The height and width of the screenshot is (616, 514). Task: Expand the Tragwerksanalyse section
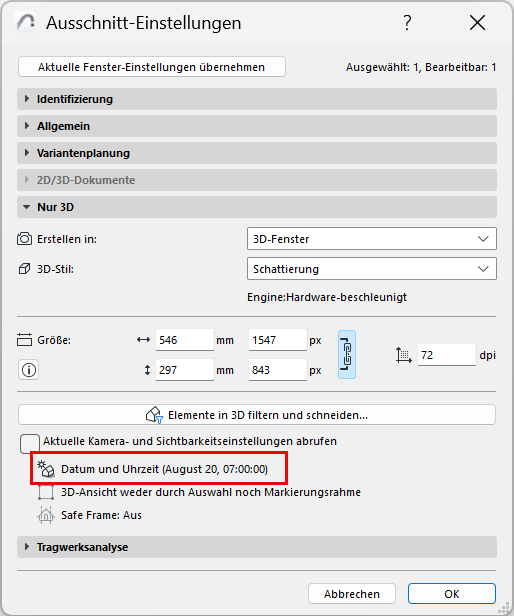tap(257, 547)
